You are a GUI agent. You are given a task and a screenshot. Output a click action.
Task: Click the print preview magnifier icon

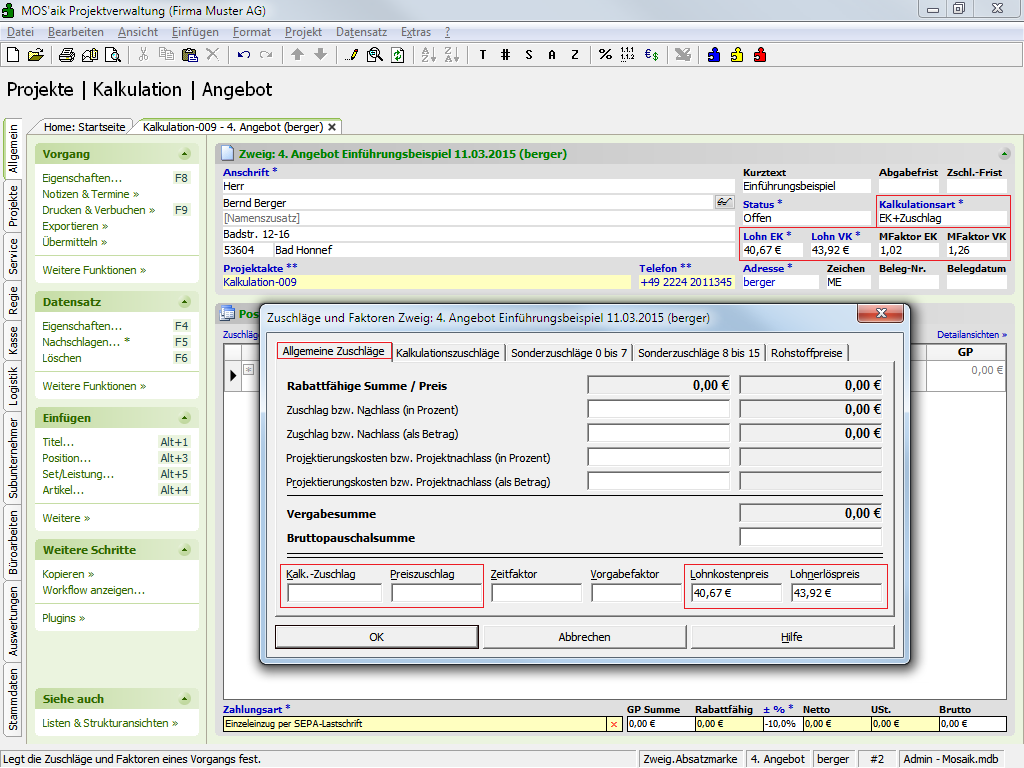point(111,55)
